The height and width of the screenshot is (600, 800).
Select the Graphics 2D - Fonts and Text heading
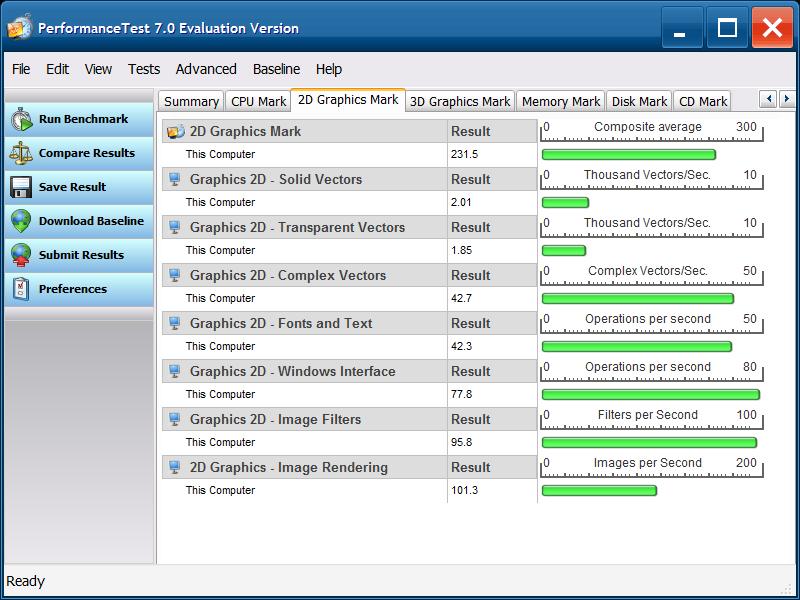click(x=281, y=323)
